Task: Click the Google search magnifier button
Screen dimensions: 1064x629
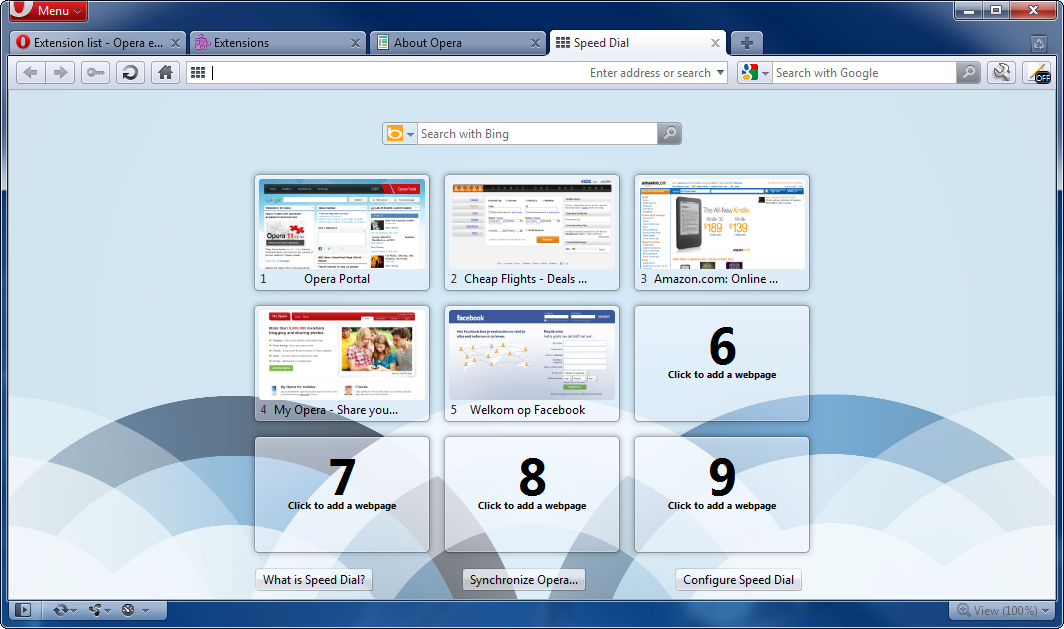Action: tap(968, 73)
